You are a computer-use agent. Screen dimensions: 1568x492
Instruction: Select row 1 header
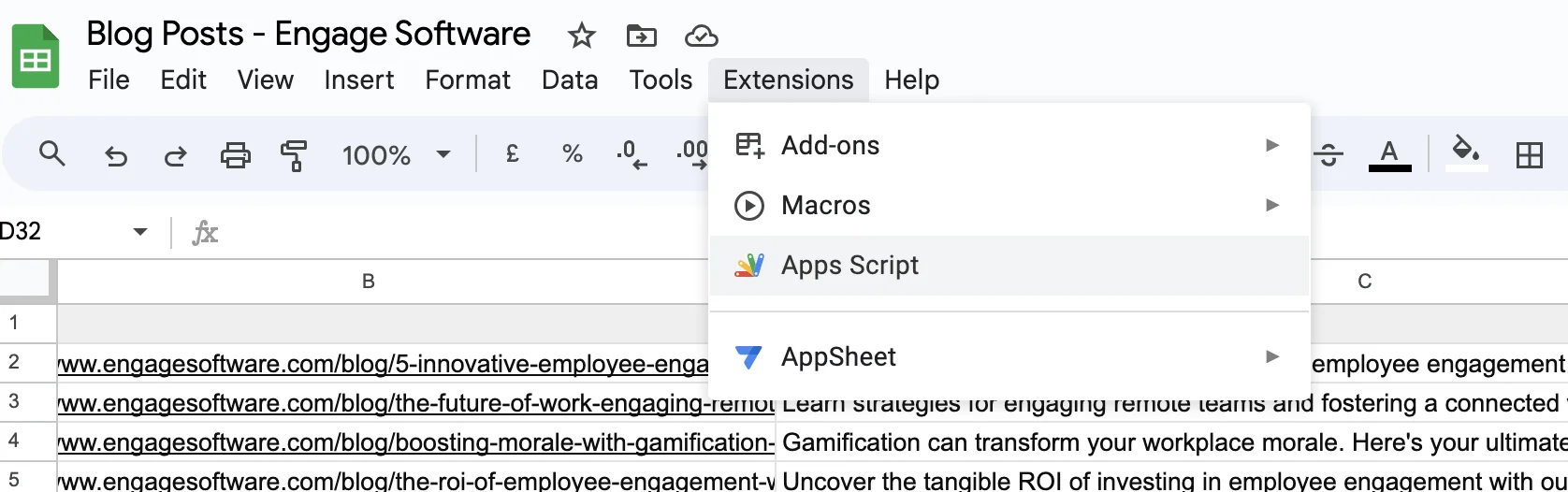coord(28,324)
